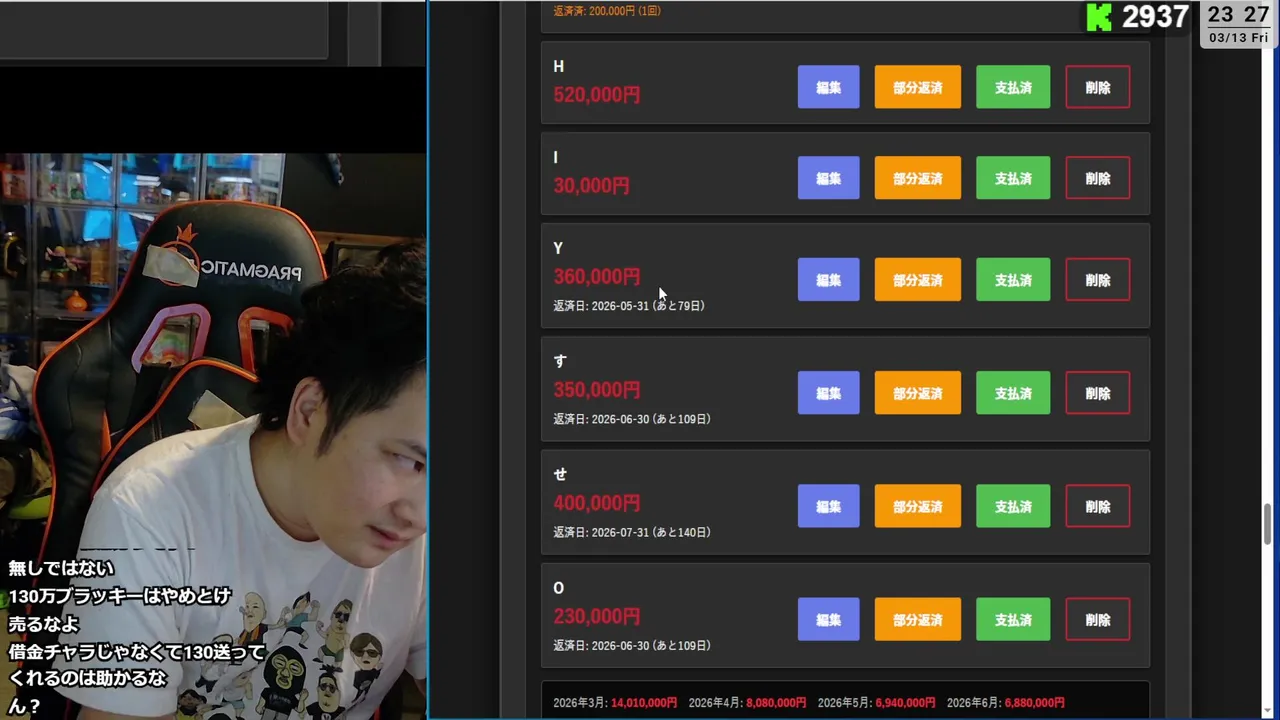Viewport: 1280px width, 720px height.
Task: Delete entry せ with 削除 button
Action: 1098,506
